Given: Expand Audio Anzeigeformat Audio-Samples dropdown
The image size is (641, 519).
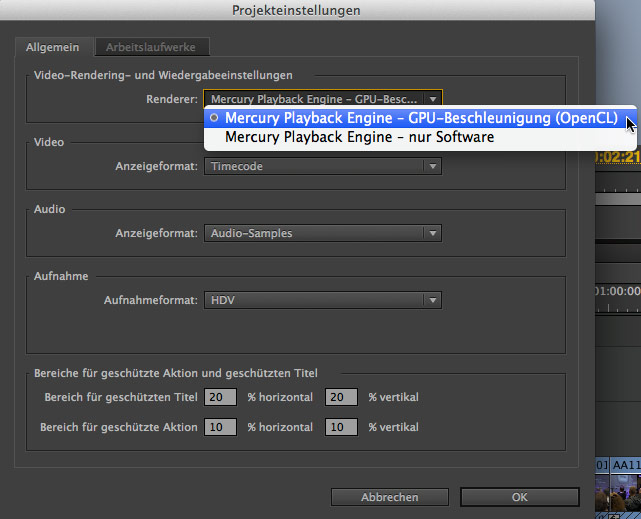Looking at the screenshot, I should [x=322, y=233].
